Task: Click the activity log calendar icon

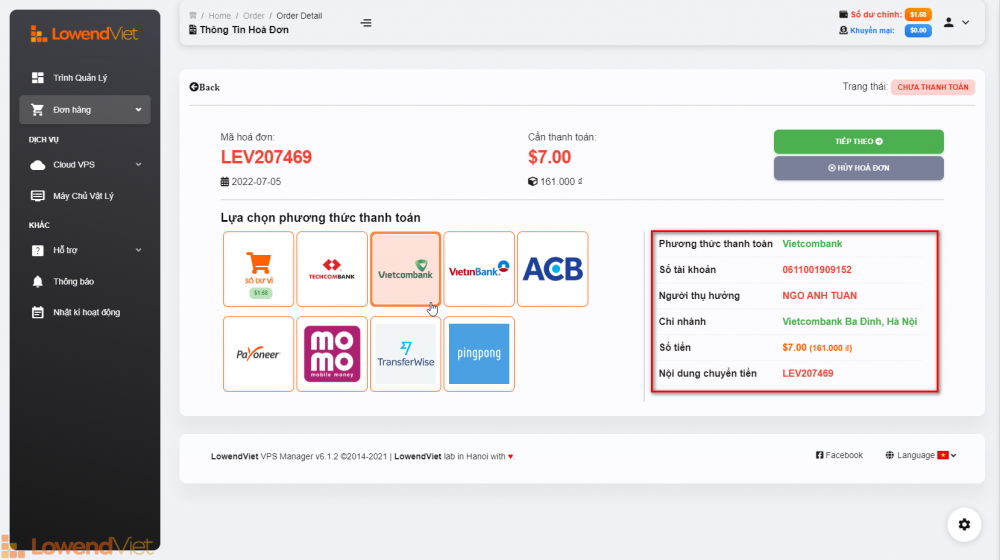Action: point(38,313)
